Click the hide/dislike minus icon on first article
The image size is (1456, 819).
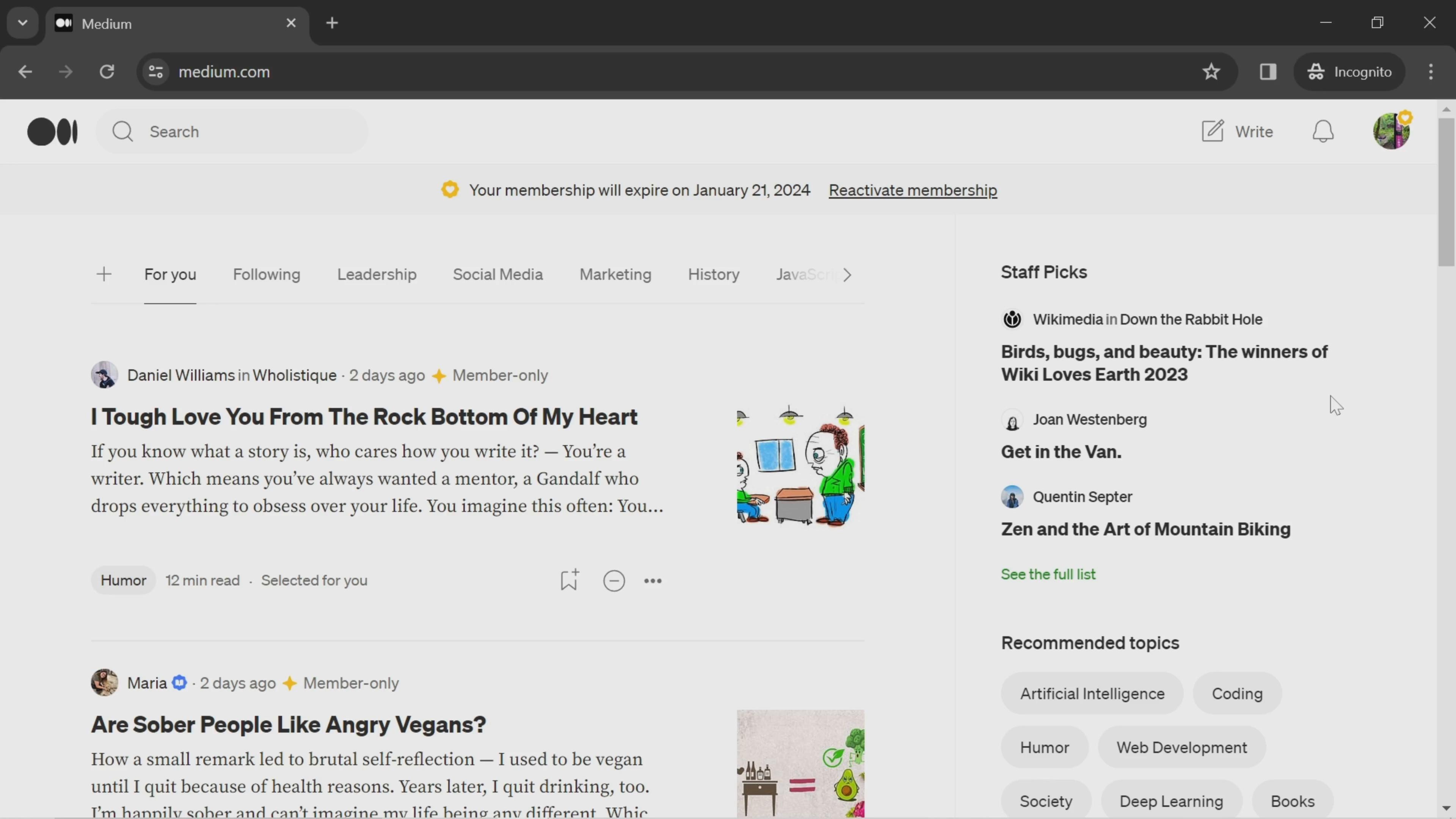614,580
